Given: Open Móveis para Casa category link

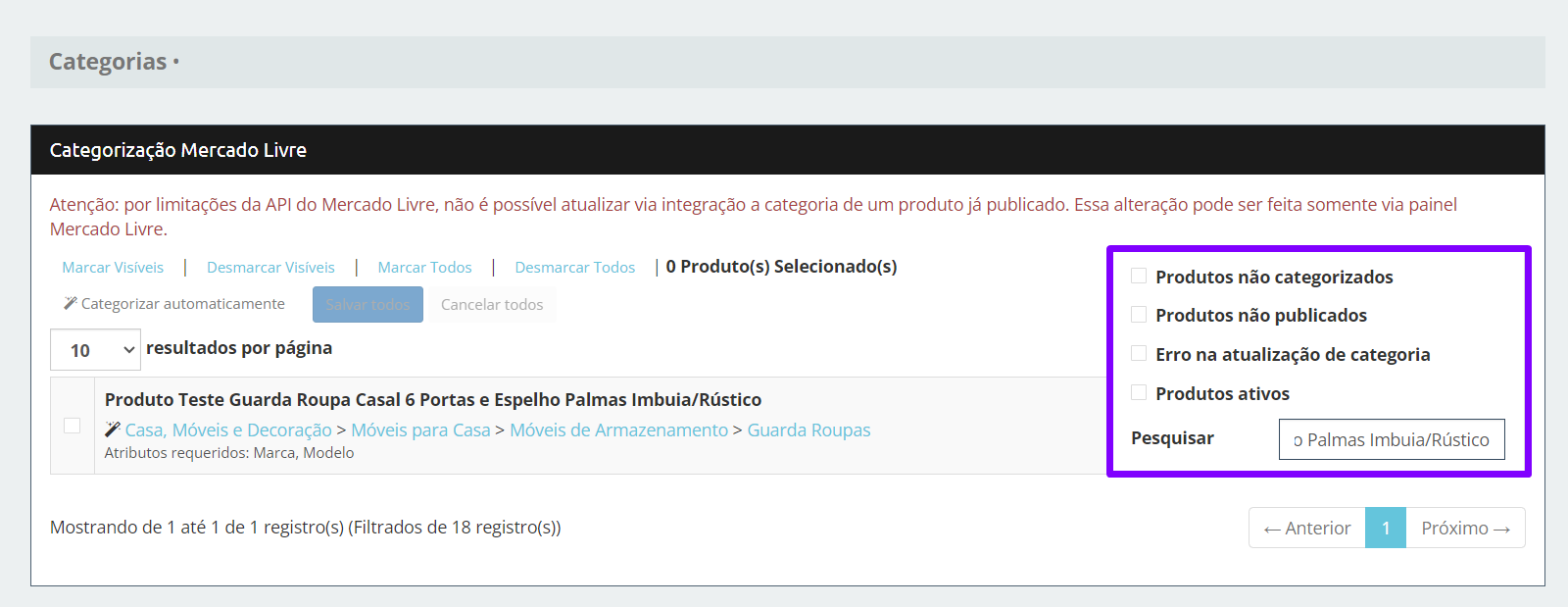Looking at the screenshot, I should point(420,430).
